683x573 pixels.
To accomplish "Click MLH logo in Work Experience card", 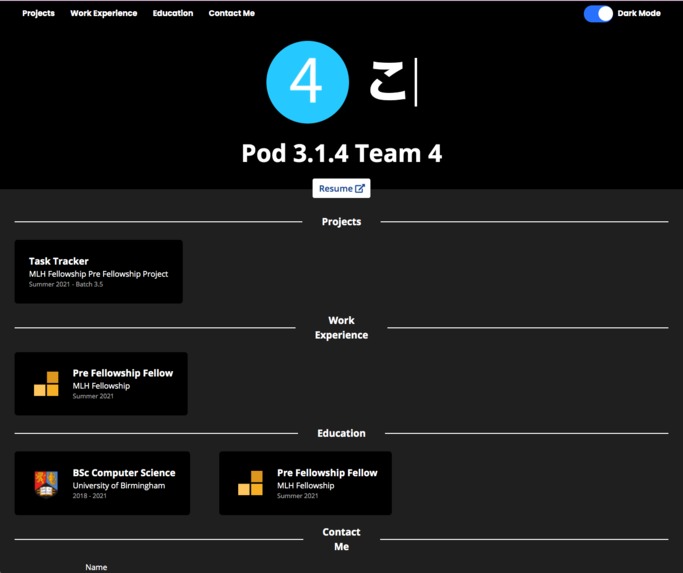I will [46, 383].
